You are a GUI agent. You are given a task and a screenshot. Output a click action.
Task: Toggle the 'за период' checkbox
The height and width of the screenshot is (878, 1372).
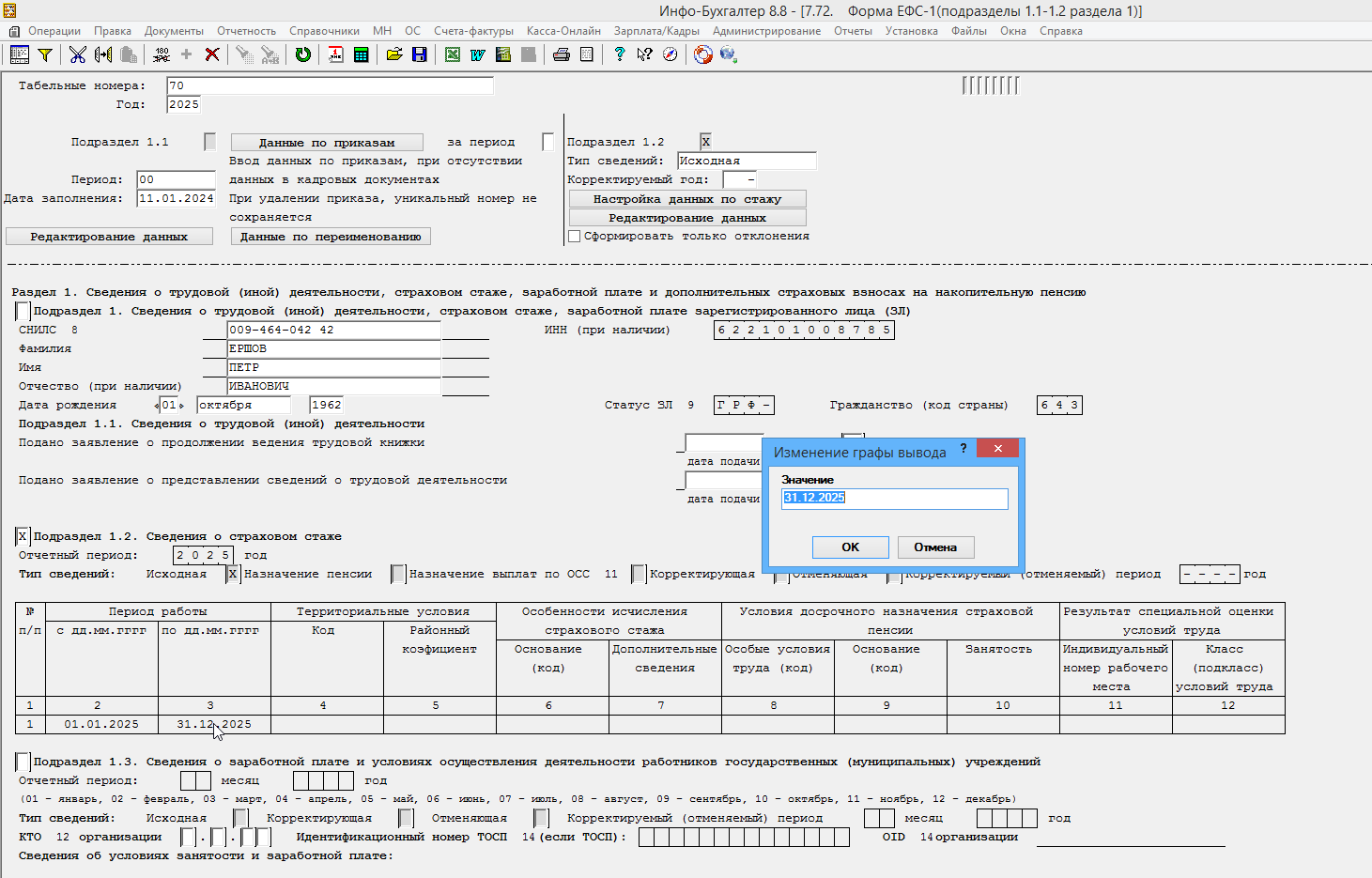coord(548,142)
